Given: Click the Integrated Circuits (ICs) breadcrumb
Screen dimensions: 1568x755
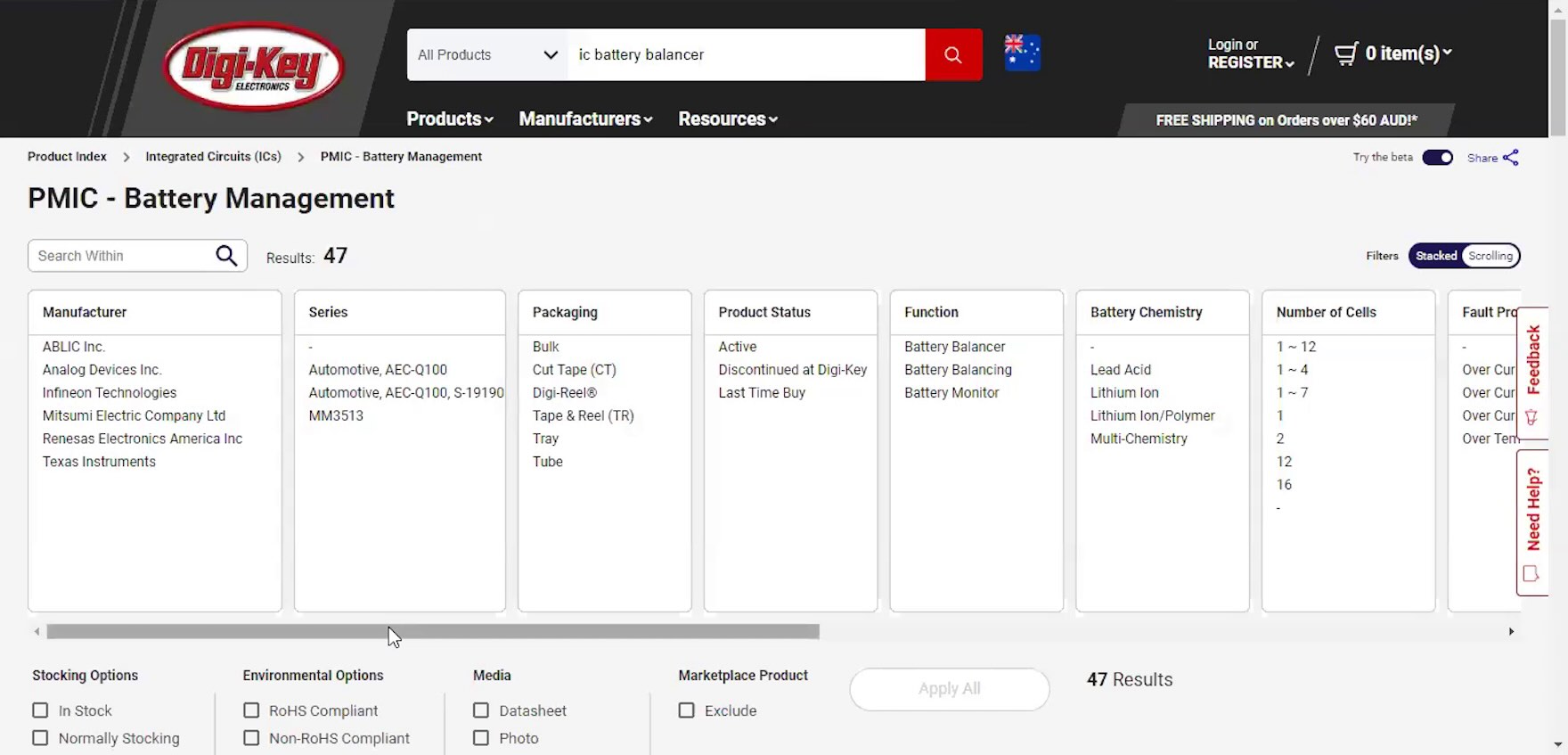Looking at the screenshot, I should 213,157.
